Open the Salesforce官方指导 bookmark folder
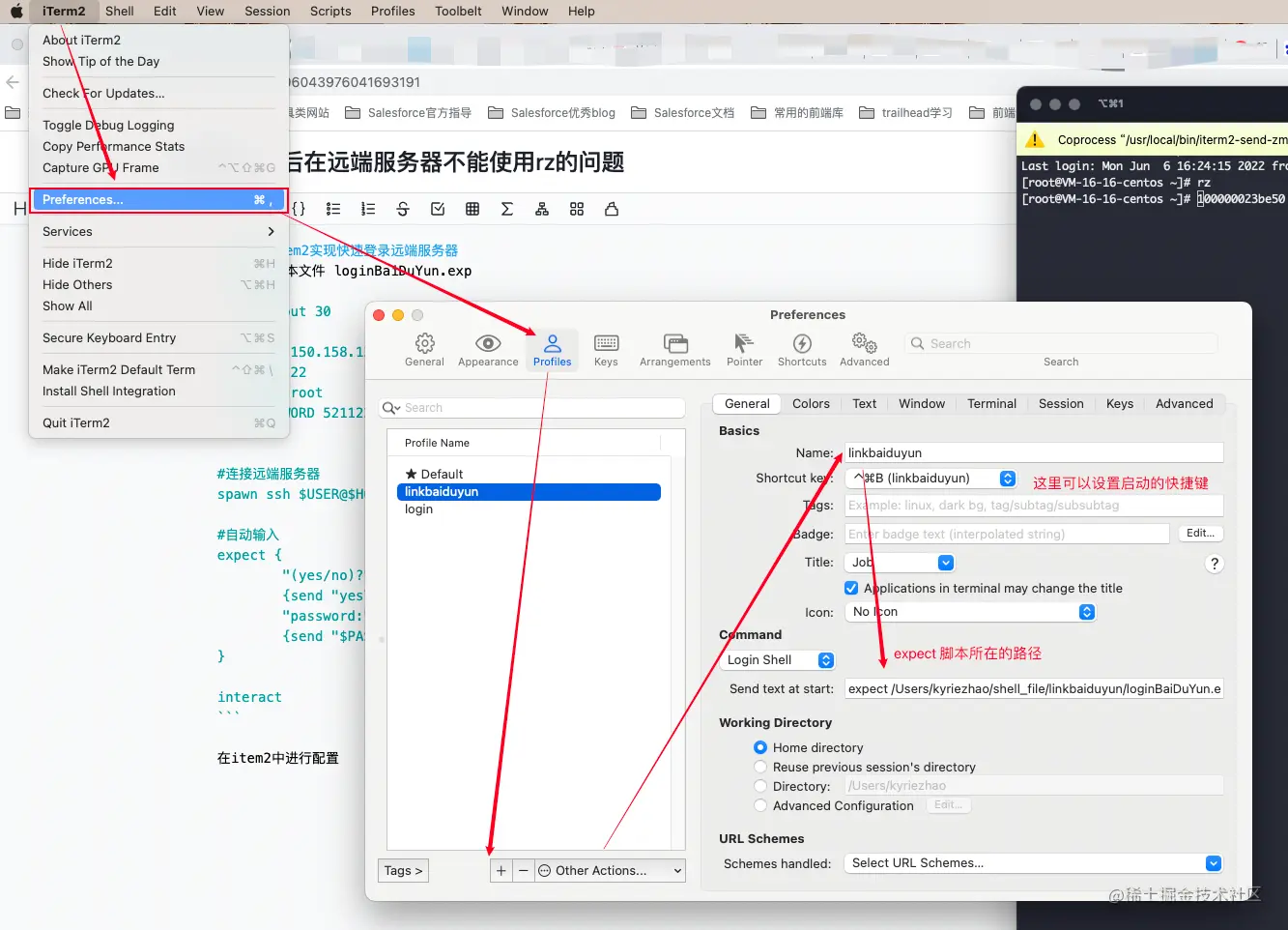1288x930 pixels. 408,112
